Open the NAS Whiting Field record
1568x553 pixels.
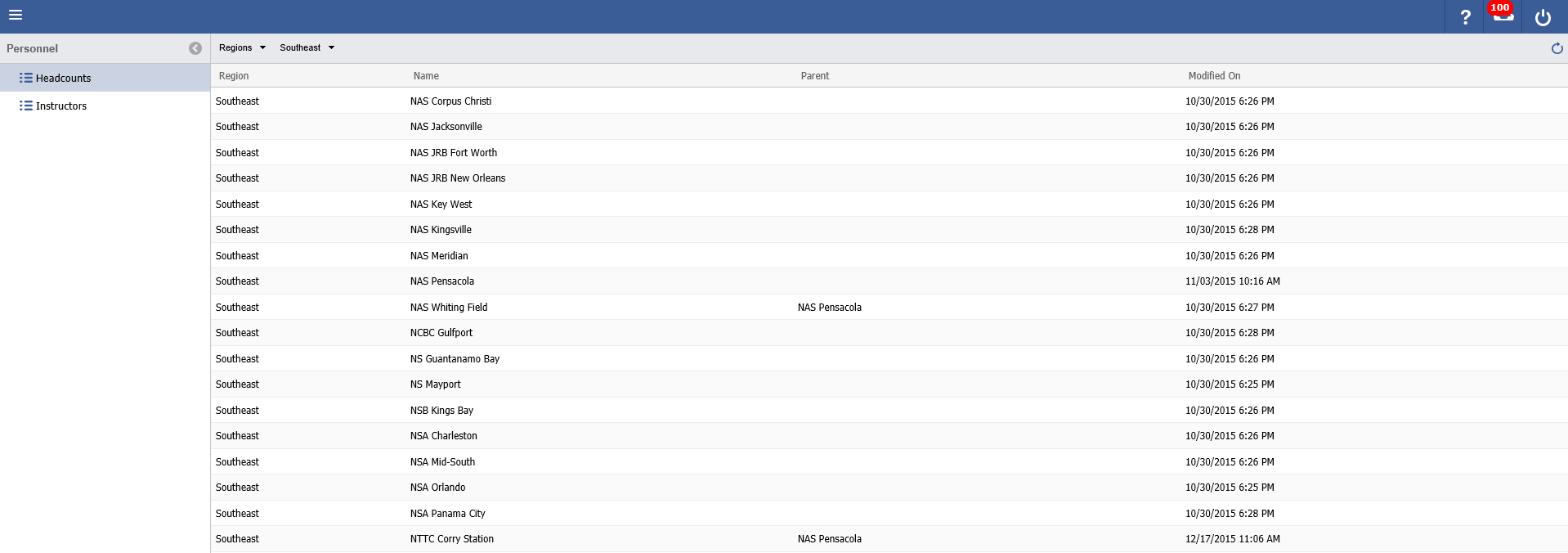click(x=449, y=308)
